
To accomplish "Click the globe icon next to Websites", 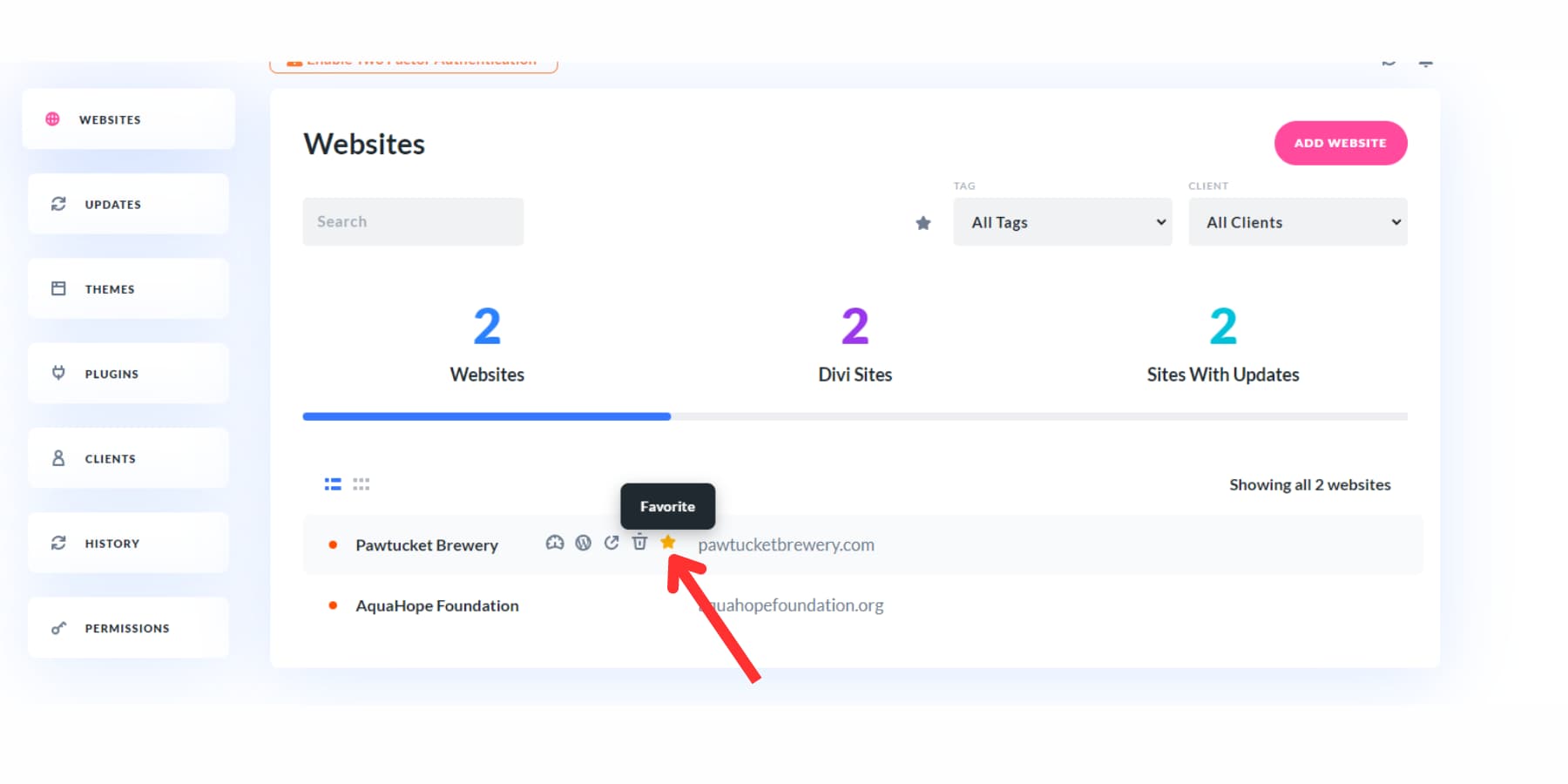I will pyautogui.click(x=53, y=119).
